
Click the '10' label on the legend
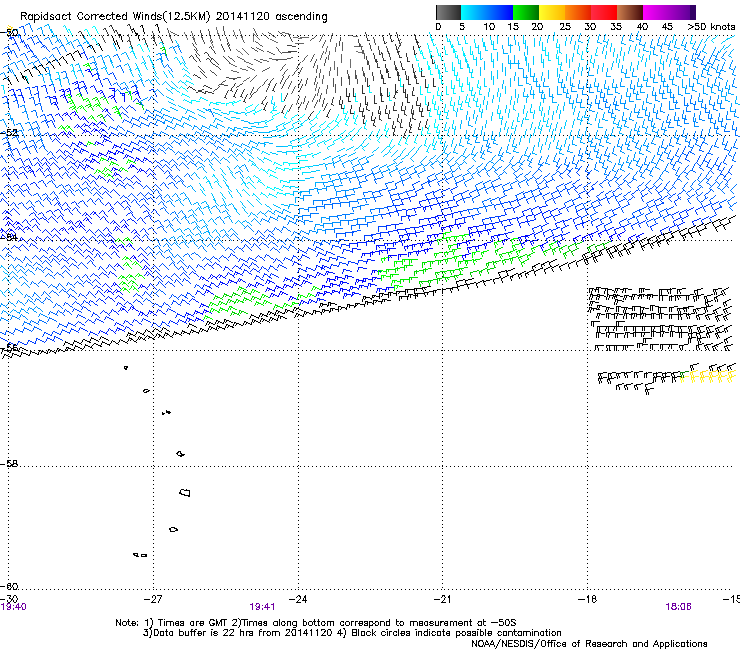coord(489,27)
